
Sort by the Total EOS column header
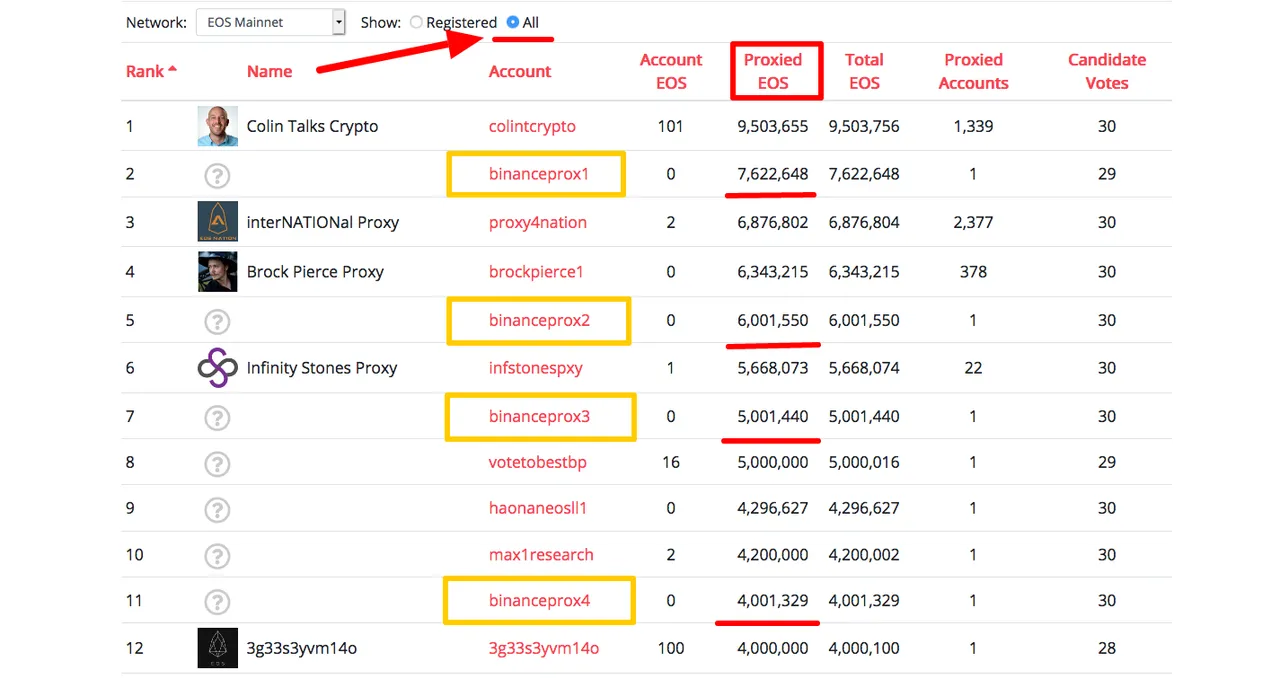(x=864, y=71)
